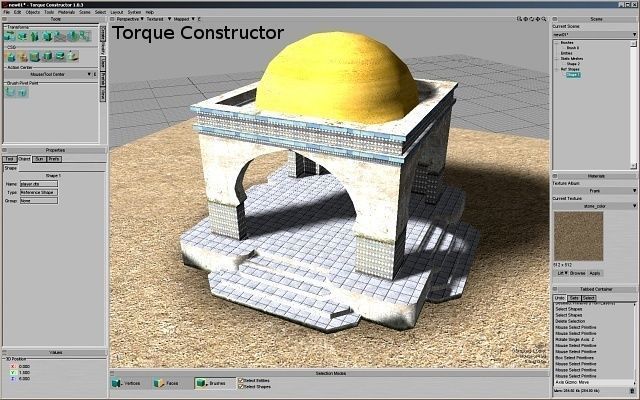The height and width of the screenshot is (400, 640).
Task: Click the fourth CSG operation icon
Action: (48, 56)
